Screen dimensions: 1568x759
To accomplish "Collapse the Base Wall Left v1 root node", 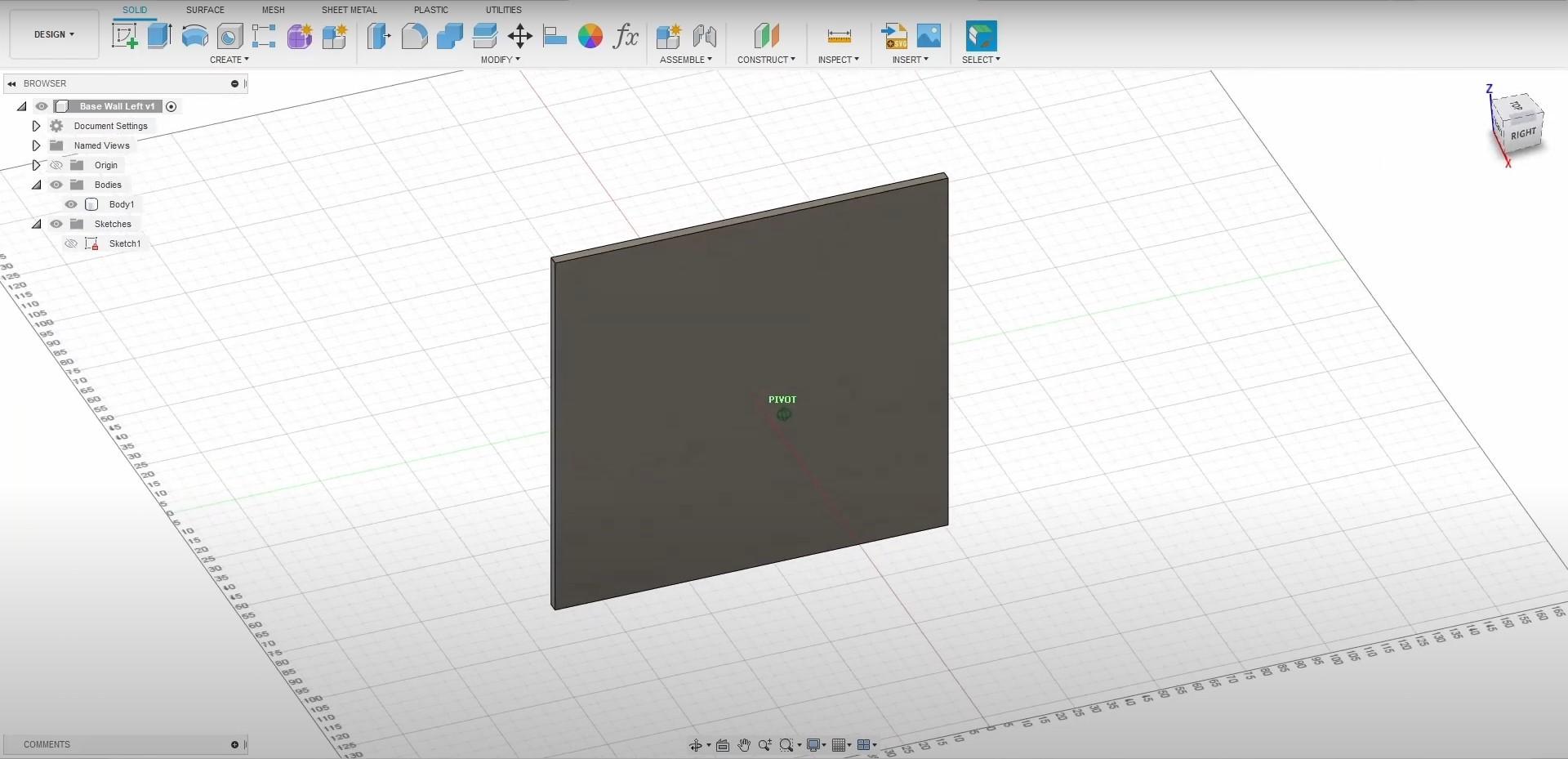I will 22,106.
